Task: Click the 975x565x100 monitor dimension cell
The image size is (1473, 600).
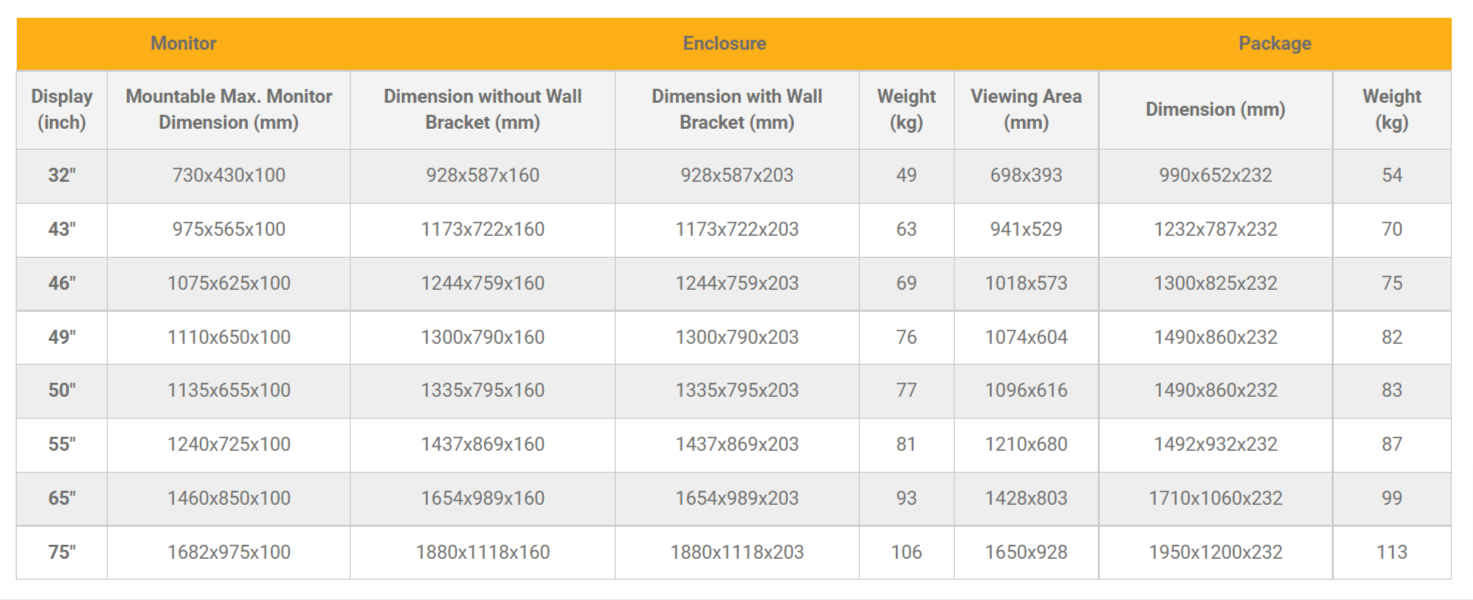Action: click(x=229, y=229)
